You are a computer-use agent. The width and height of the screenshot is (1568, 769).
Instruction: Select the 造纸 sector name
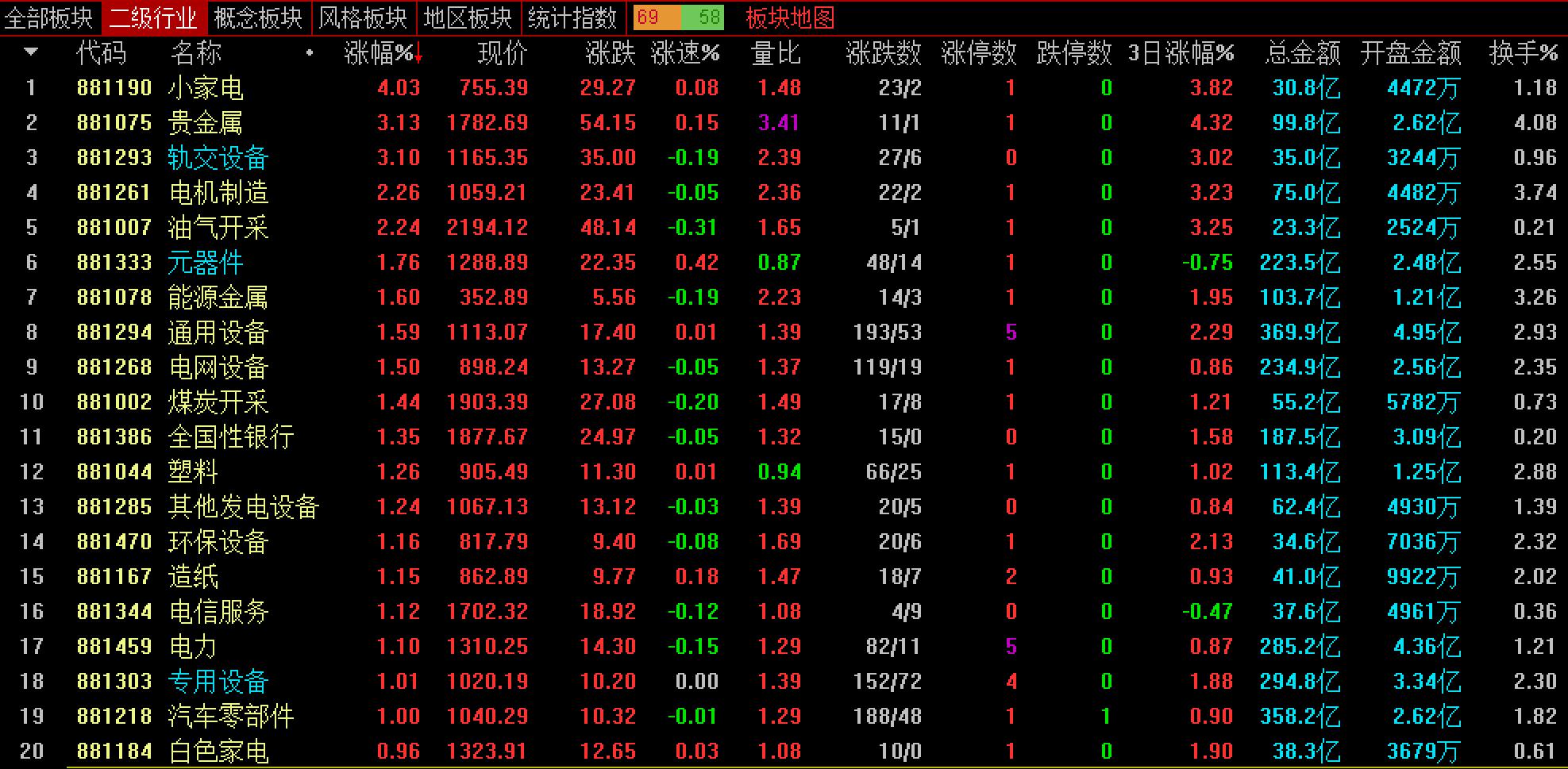[x=193, y=576]
